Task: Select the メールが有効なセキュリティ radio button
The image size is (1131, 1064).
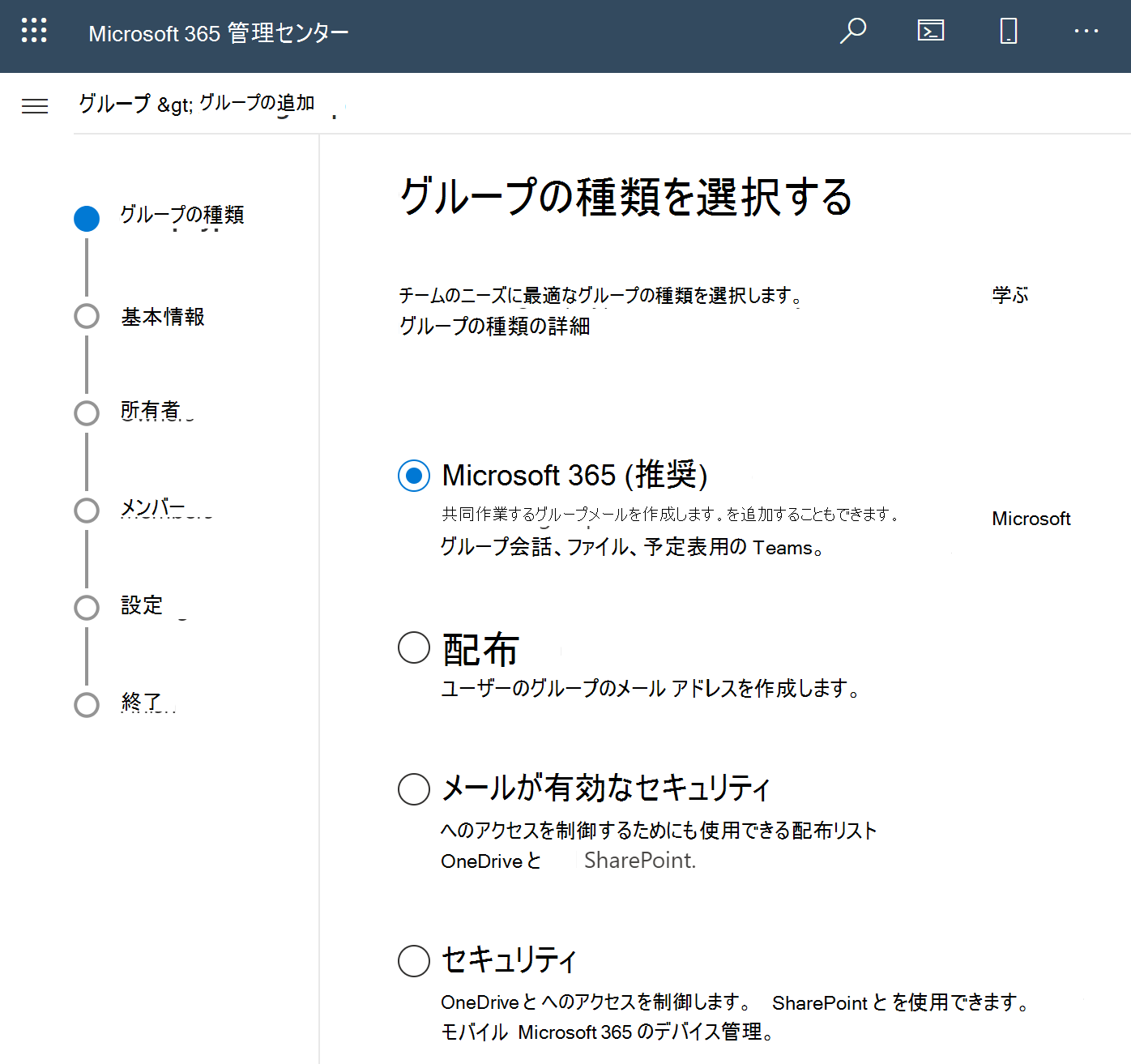Action: coord(414,788)
